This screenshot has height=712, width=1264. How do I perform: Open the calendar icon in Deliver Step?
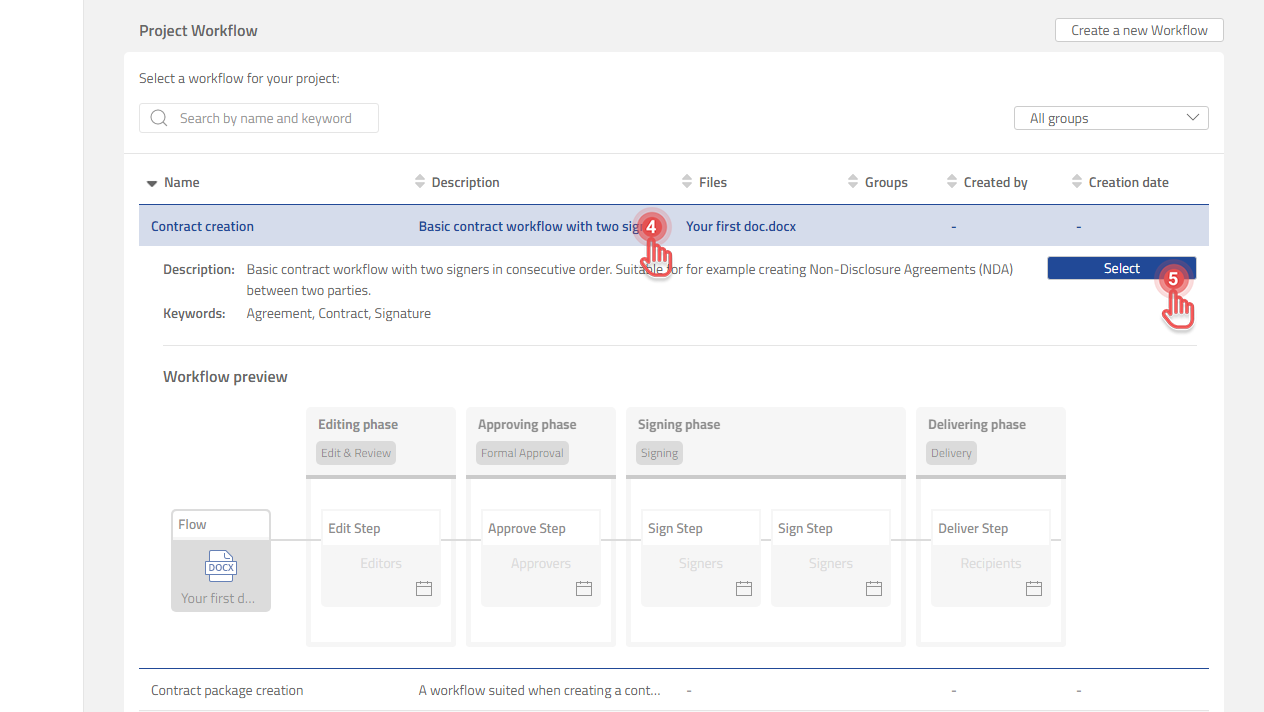pos(1033,589)
